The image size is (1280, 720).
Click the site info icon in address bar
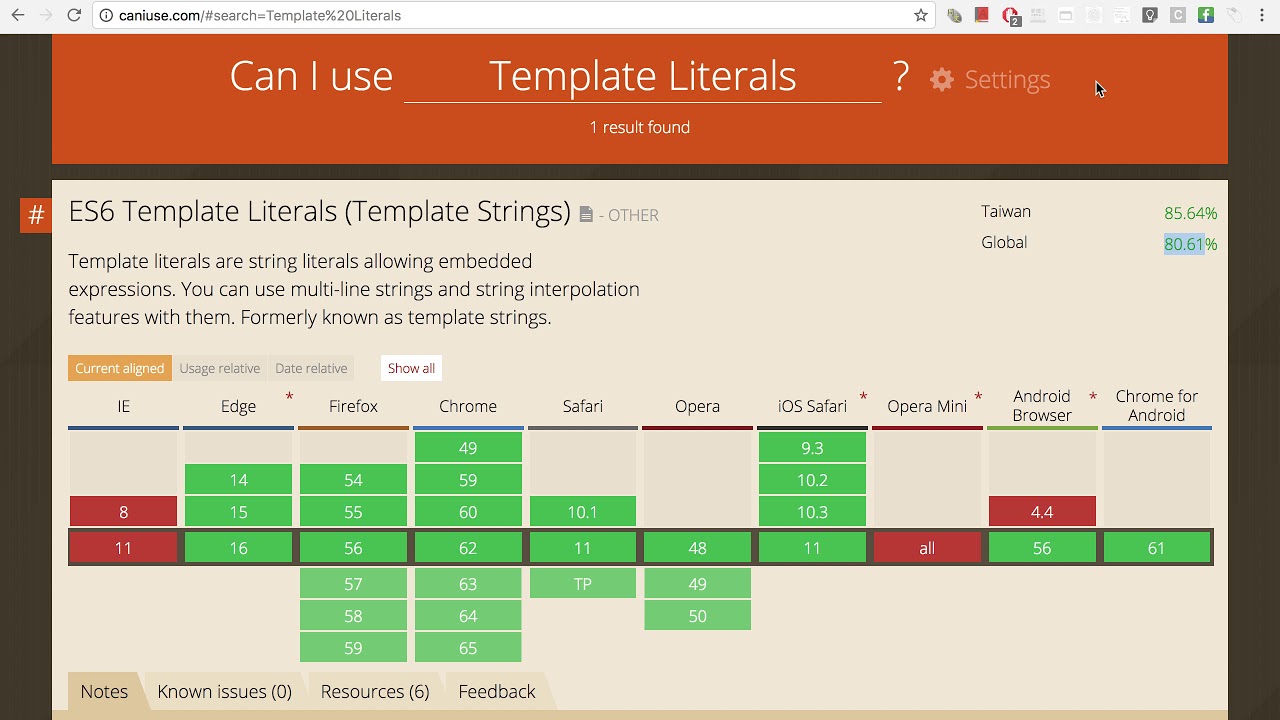pyautogui.click(x=106, y=15)
